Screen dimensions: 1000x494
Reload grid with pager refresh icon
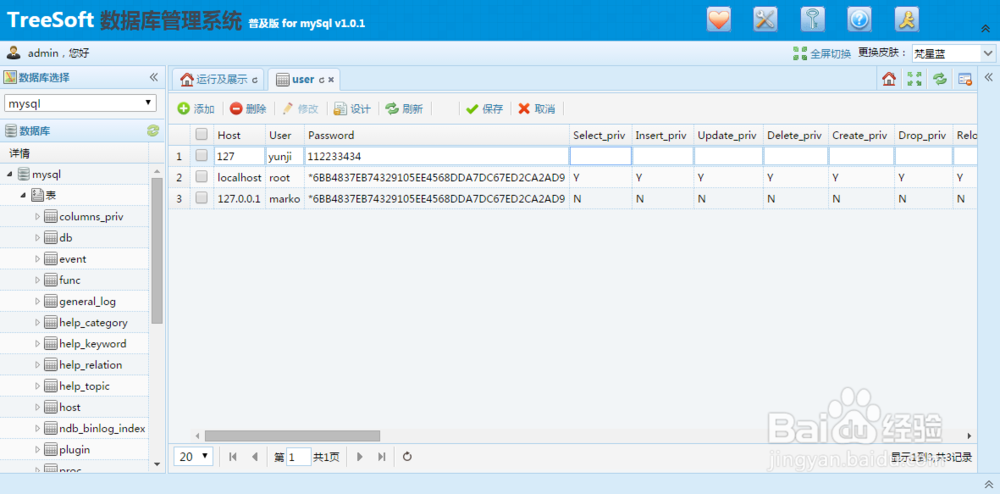[408, 456]
